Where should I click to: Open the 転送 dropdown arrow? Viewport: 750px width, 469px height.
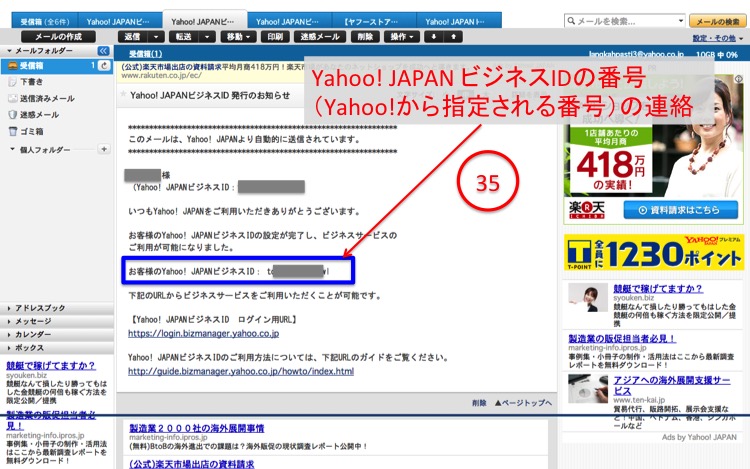click(207, 37)
